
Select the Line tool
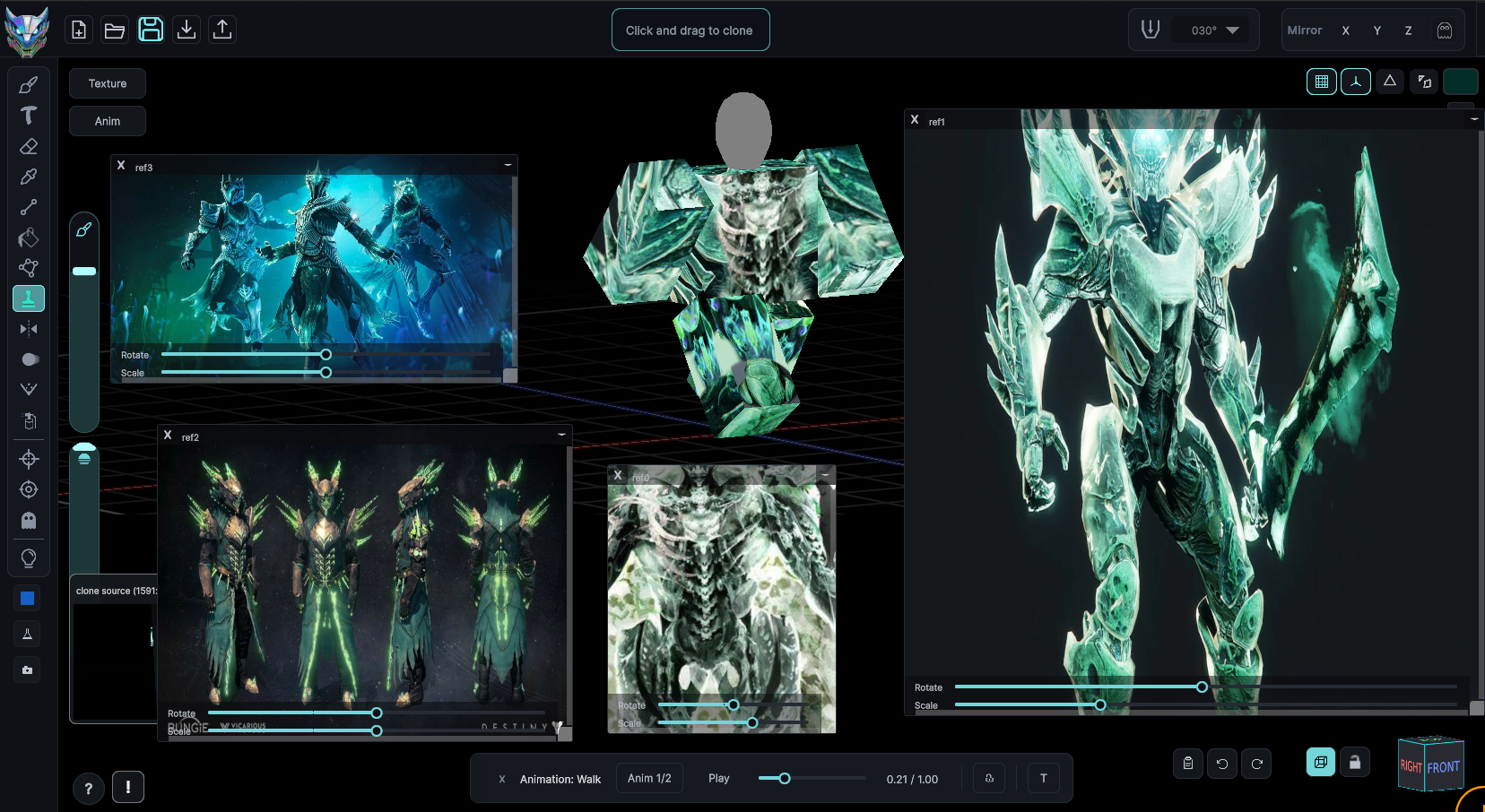coord(29,207)
